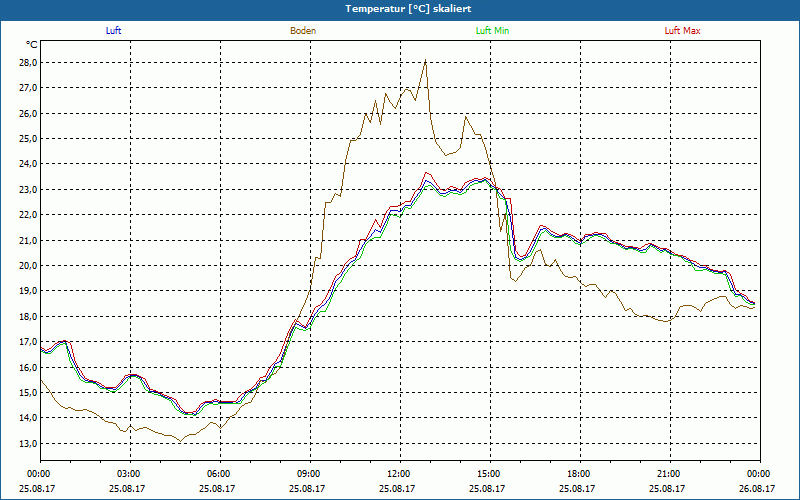The height and width of the screenshot is (500, 800).
Task: Click the 26,0 y-axis value
Action: click(29, 113)
